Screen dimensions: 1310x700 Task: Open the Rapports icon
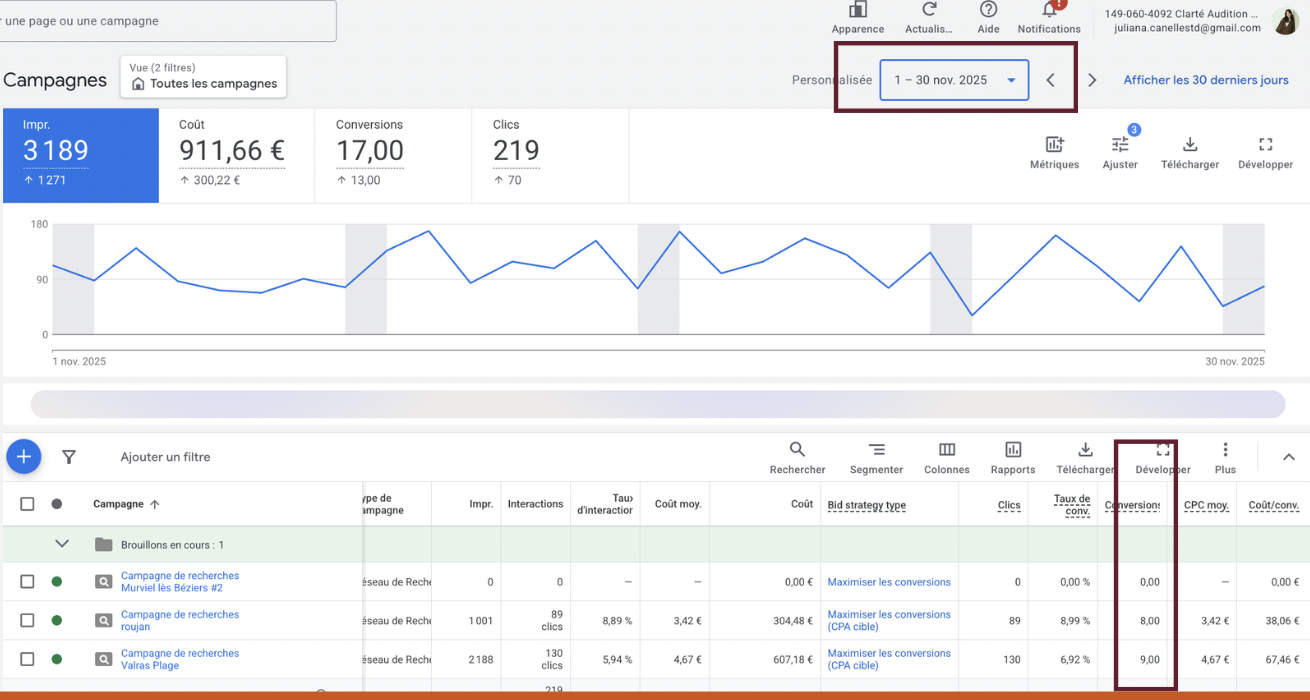point(1013,450)
